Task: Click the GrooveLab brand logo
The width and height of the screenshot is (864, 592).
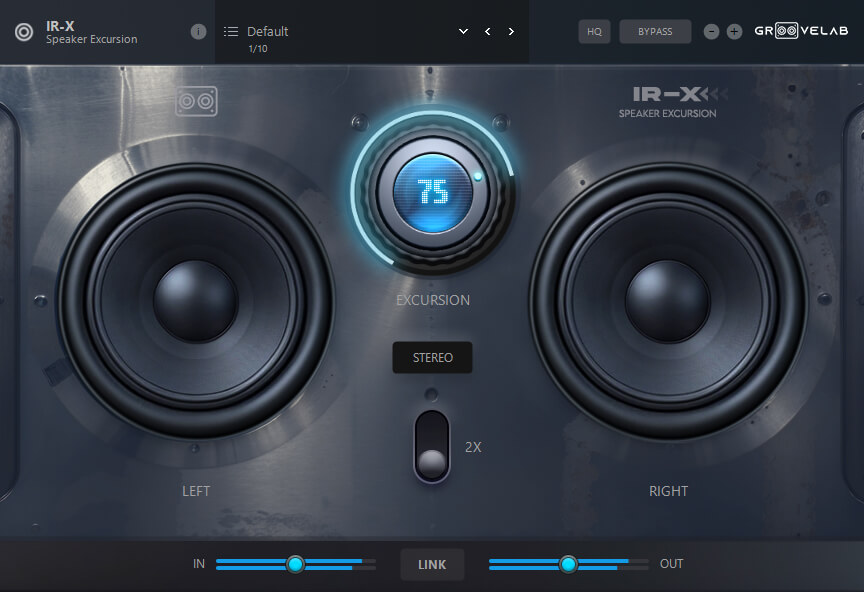Action: (x=801, y=31)
